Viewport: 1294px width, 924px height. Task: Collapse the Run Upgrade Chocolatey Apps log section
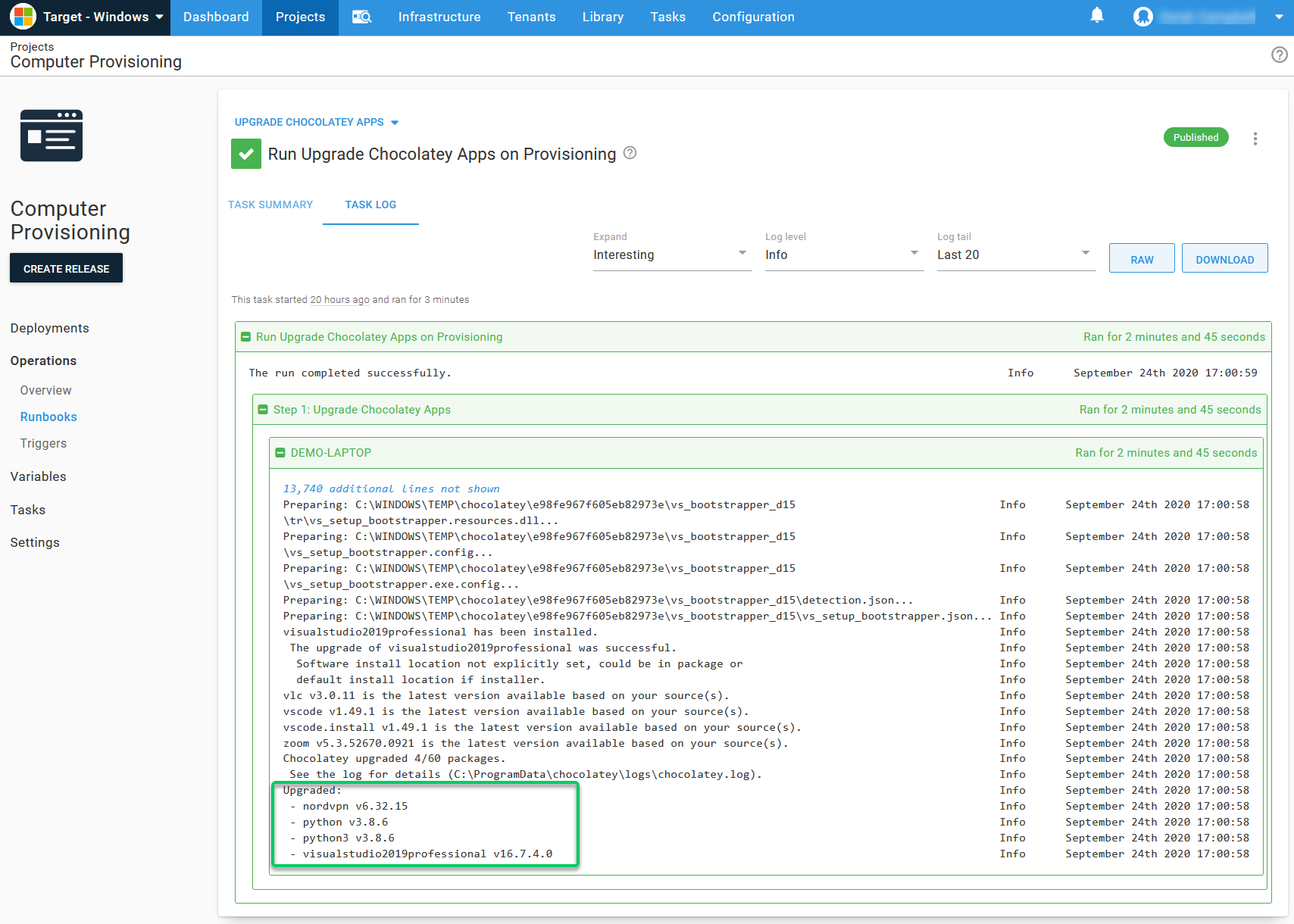tap(245, 337)
